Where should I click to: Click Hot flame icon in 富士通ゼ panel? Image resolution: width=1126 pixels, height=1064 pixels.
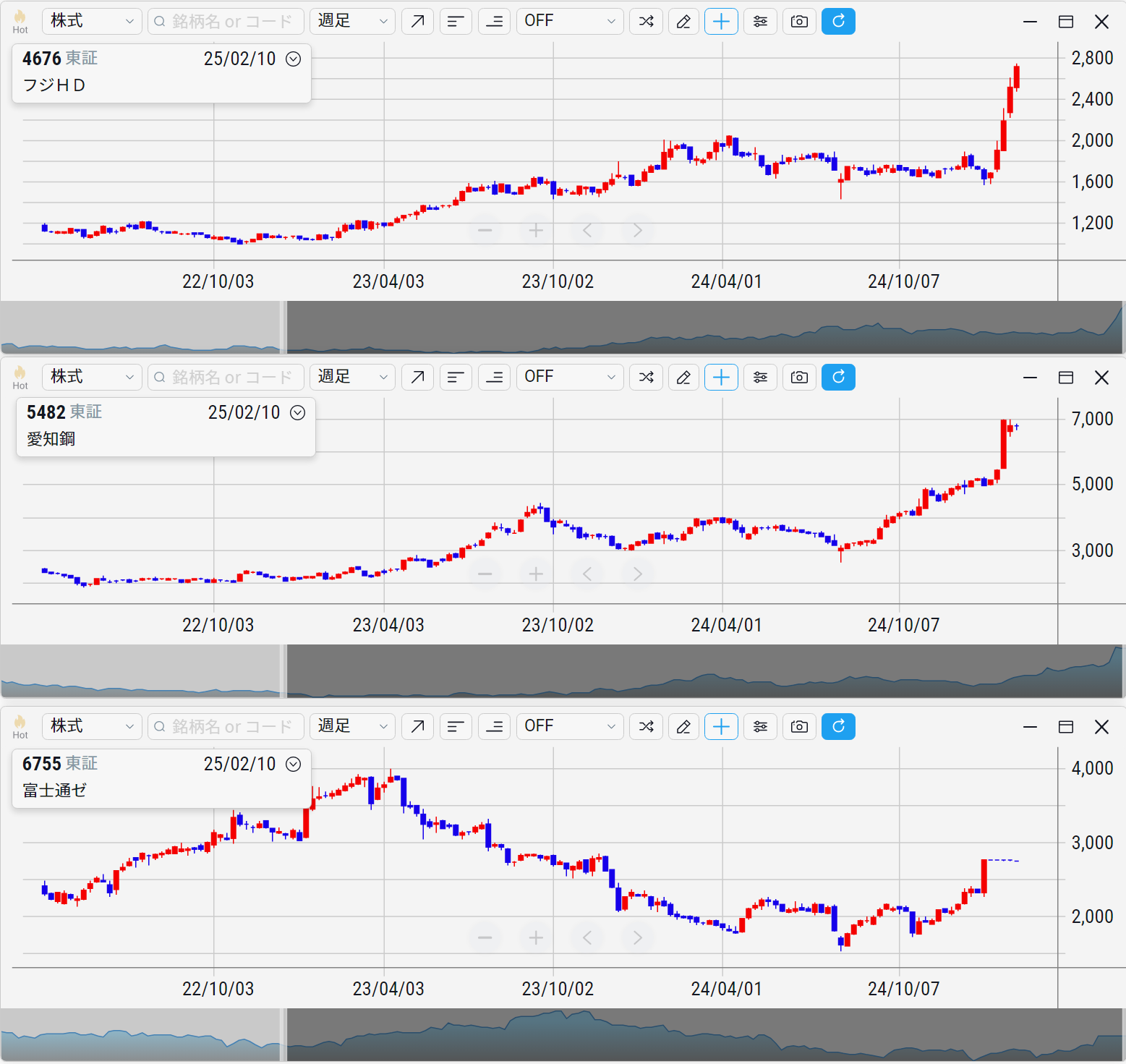(x=20, y=726)
